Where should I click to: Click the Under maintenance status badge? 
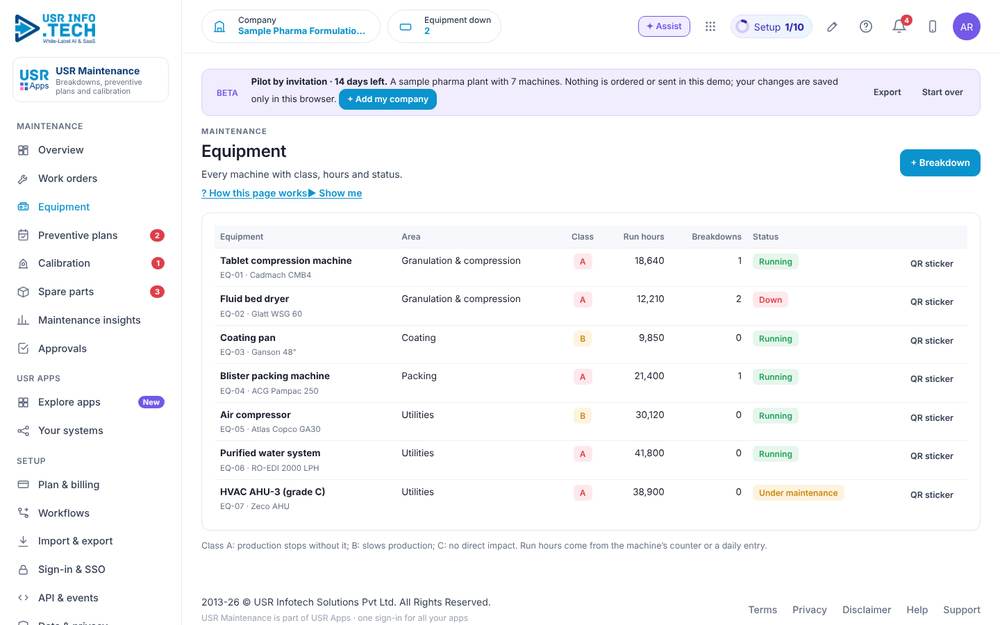(x=798, y=493)
